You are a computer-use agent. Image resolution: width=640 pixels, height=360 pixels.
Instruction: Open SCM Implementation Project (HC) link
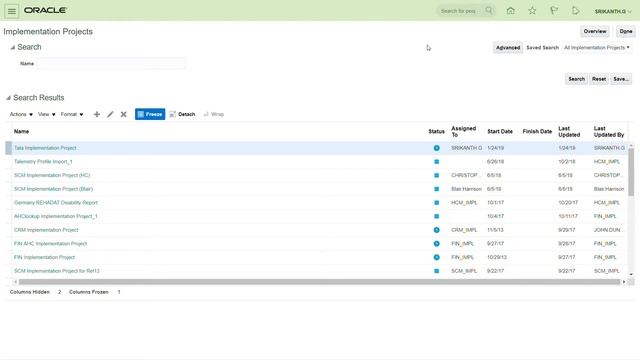tap(52, 175)
